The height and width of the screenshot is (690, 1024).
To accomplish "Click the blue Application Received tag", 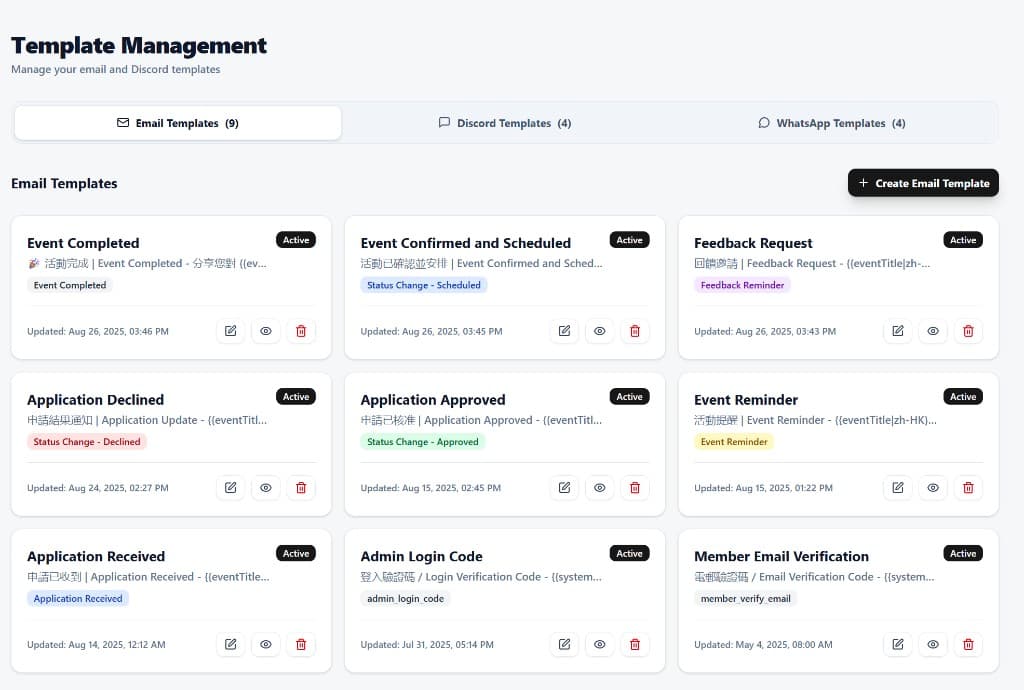I will (78, 598).
